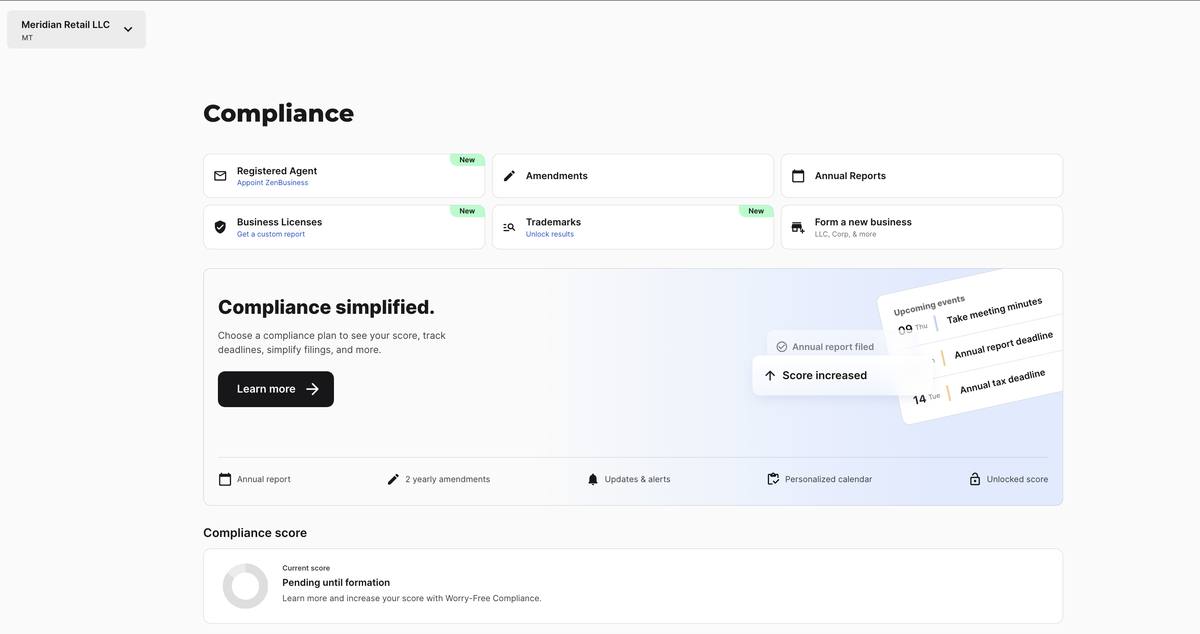Click the pencil icon beside 2 yearly amendments

point(393,479)
